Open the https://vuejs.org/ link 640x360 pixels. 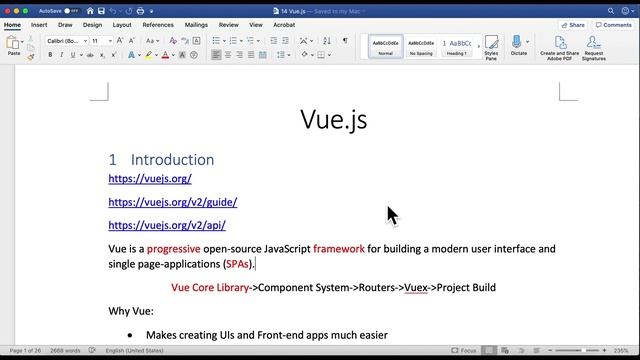click(150, 178)
